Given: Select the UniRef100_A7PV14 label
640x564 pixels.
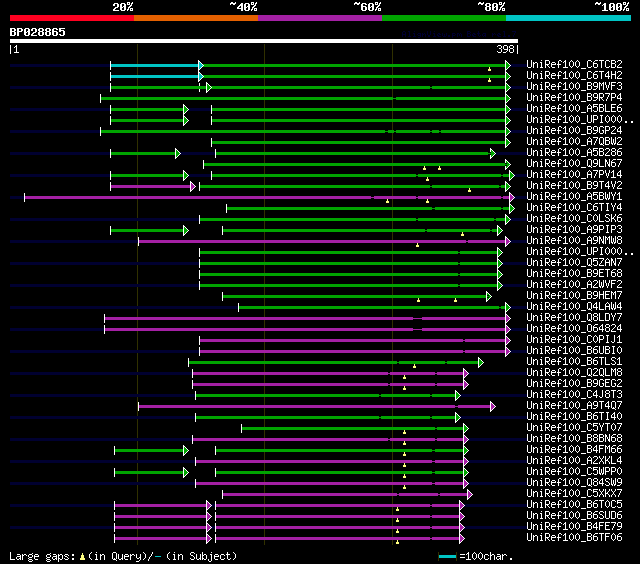Looking at the screenshot, I should (x=574, y=175).
